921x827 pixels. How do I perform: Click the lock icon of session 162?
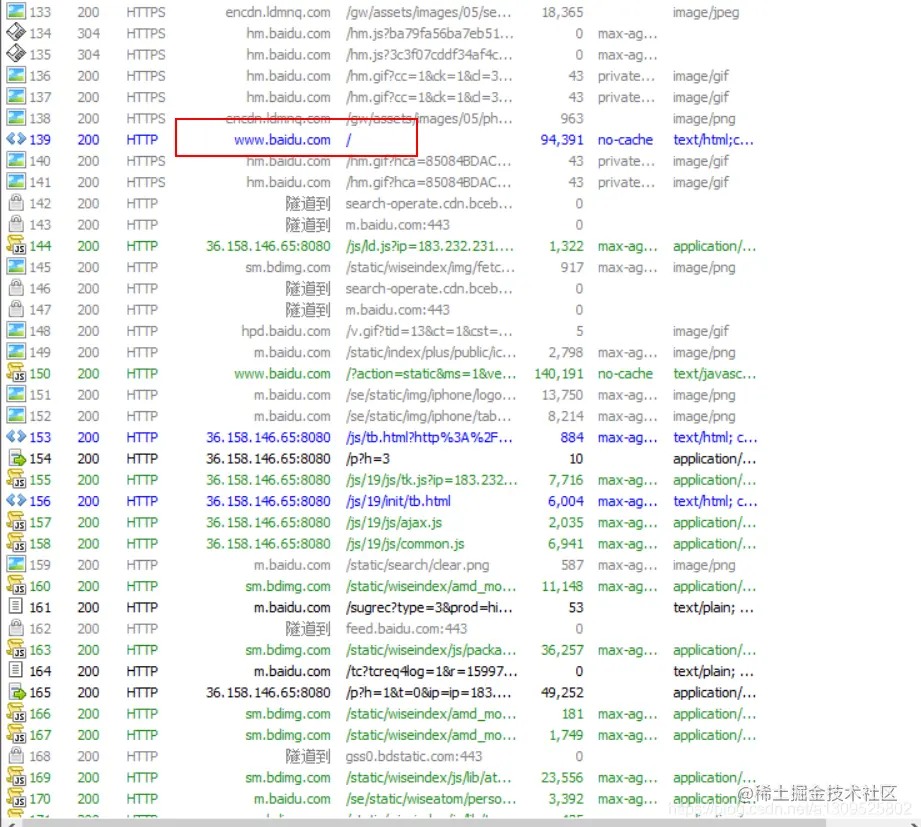point(16,628)
